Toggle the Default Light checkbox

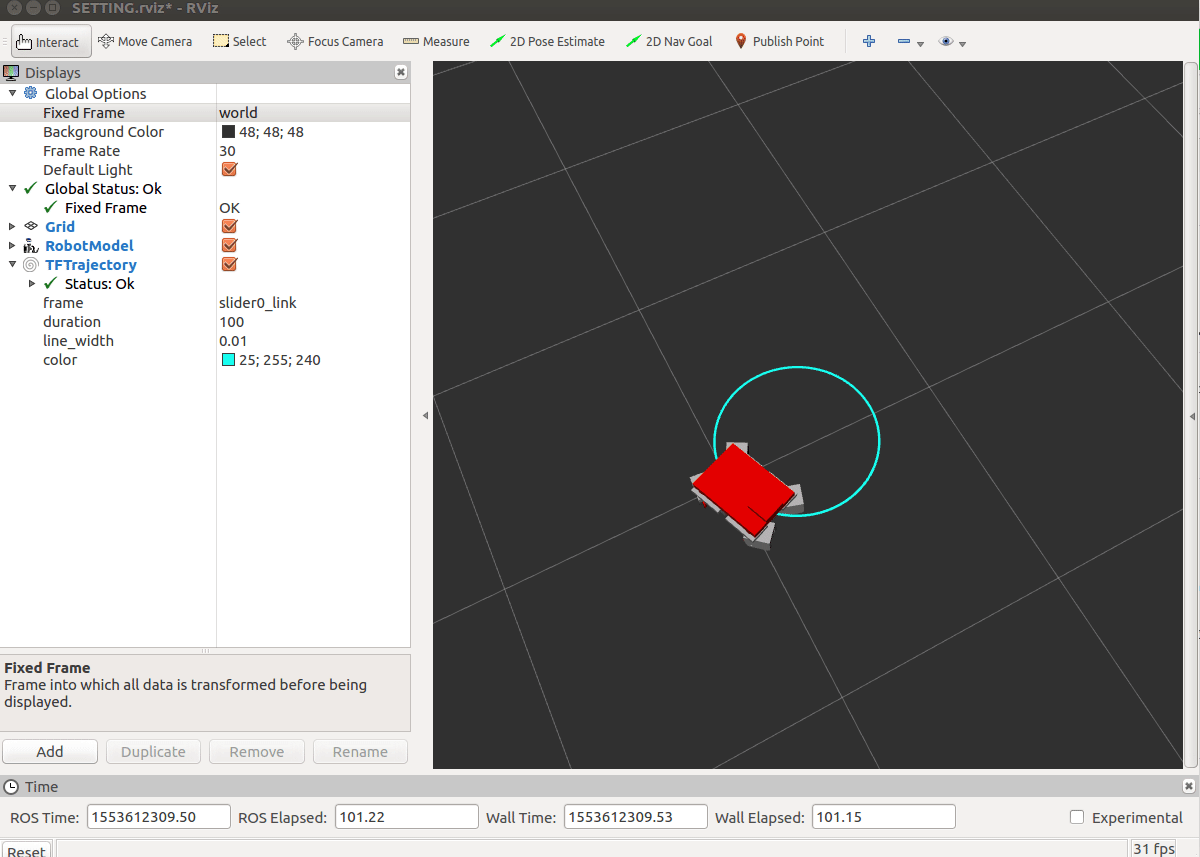229,169
